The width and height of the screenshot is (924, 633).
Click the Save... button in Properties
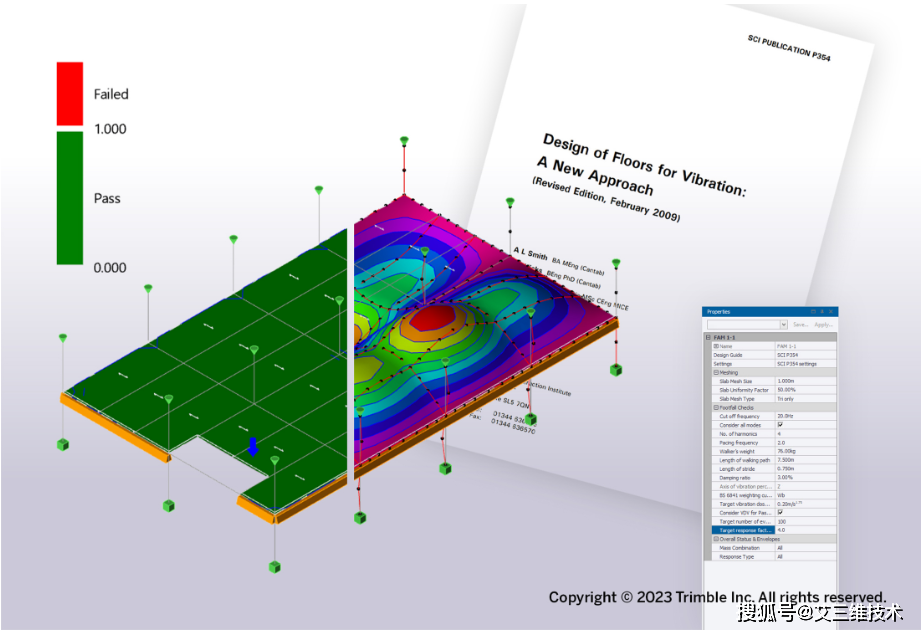coord(801,325)
